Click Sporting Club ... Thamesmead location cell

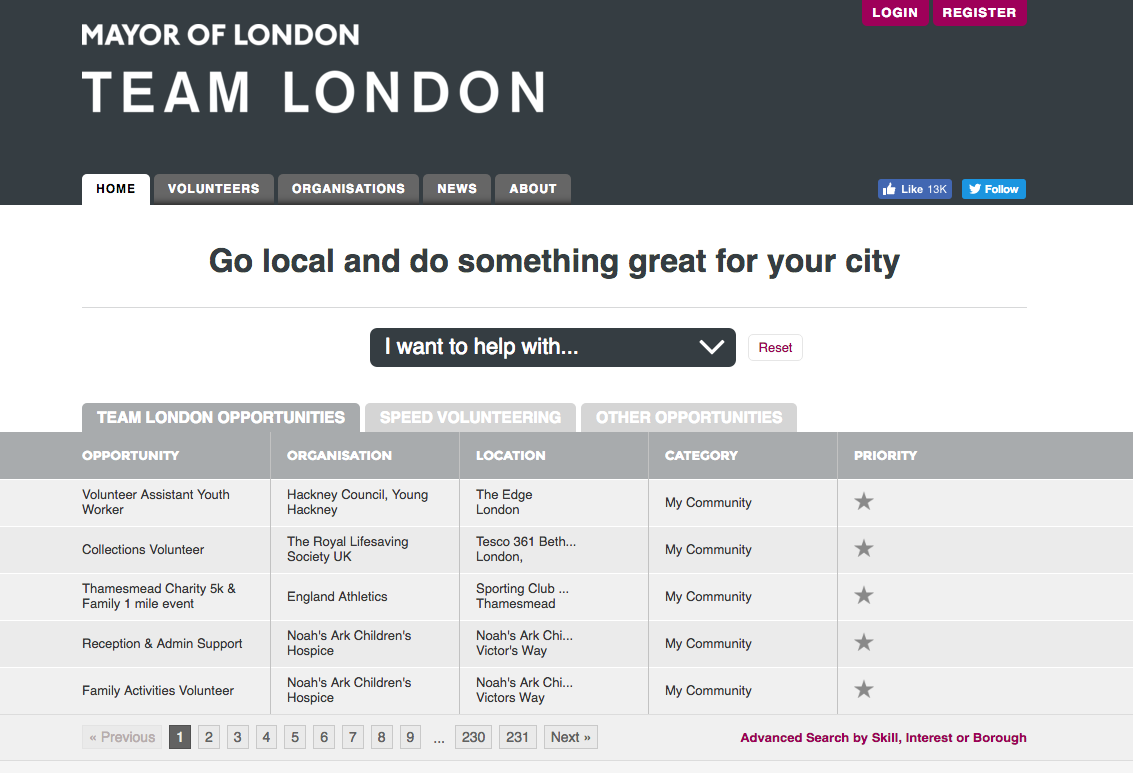(522, 596)
